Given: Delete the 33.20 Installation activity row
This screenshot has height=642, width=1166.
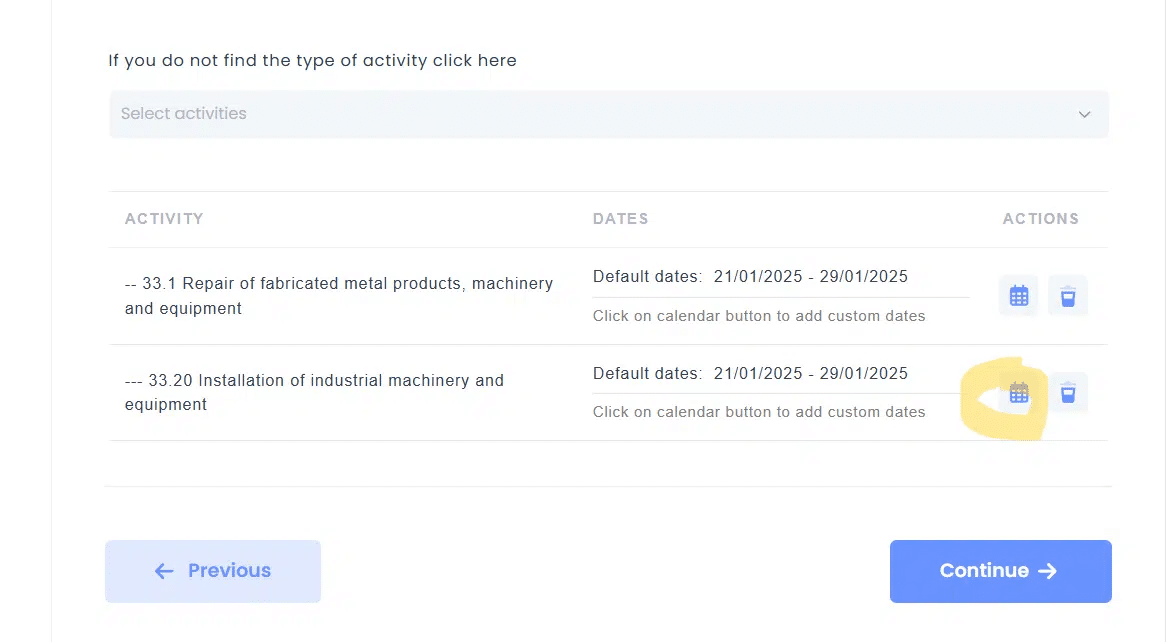Looking at the screenshot, I should (x=1068, y=393).
